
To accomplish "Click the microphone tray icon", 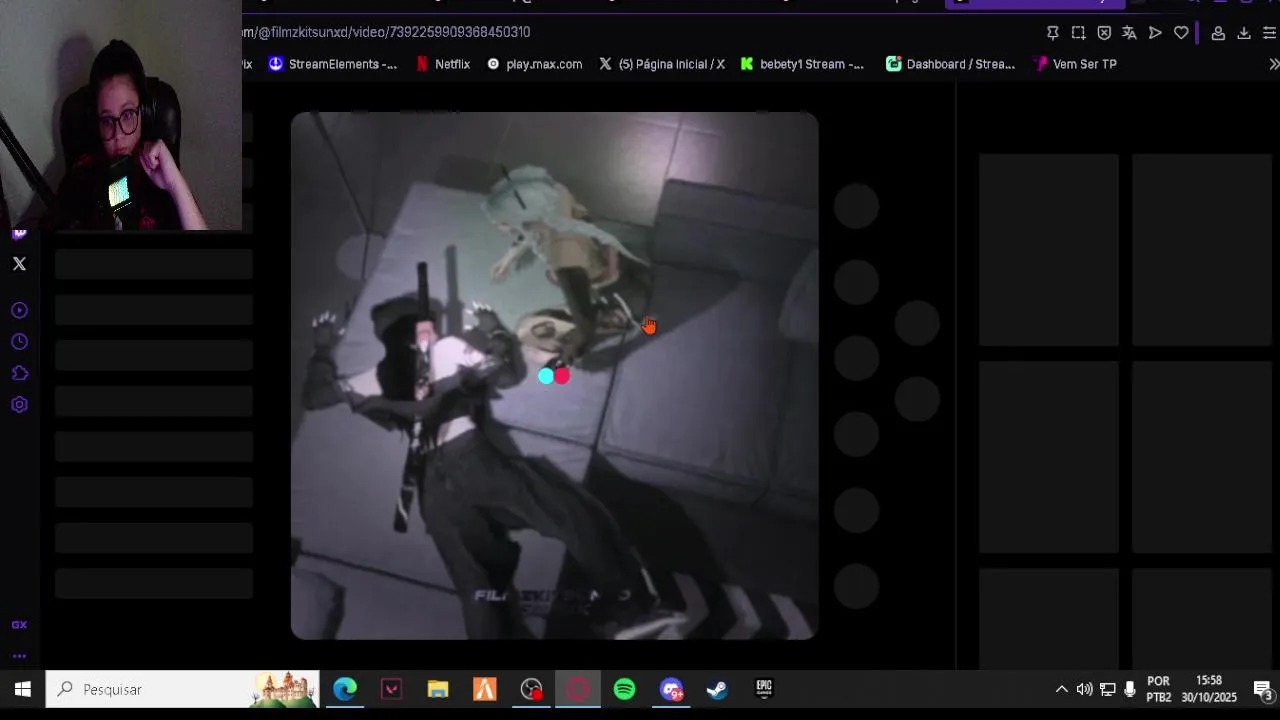I will tap(1130, 689).
